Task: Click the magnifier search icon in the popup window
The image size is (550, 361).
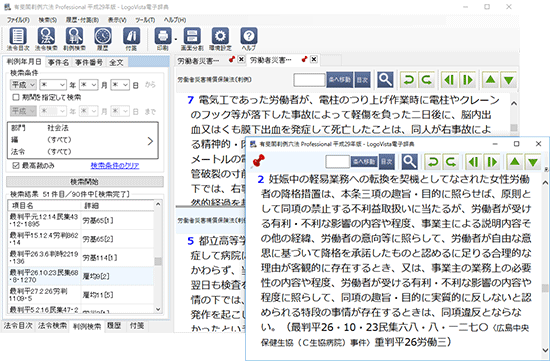Action: point(409,162)
